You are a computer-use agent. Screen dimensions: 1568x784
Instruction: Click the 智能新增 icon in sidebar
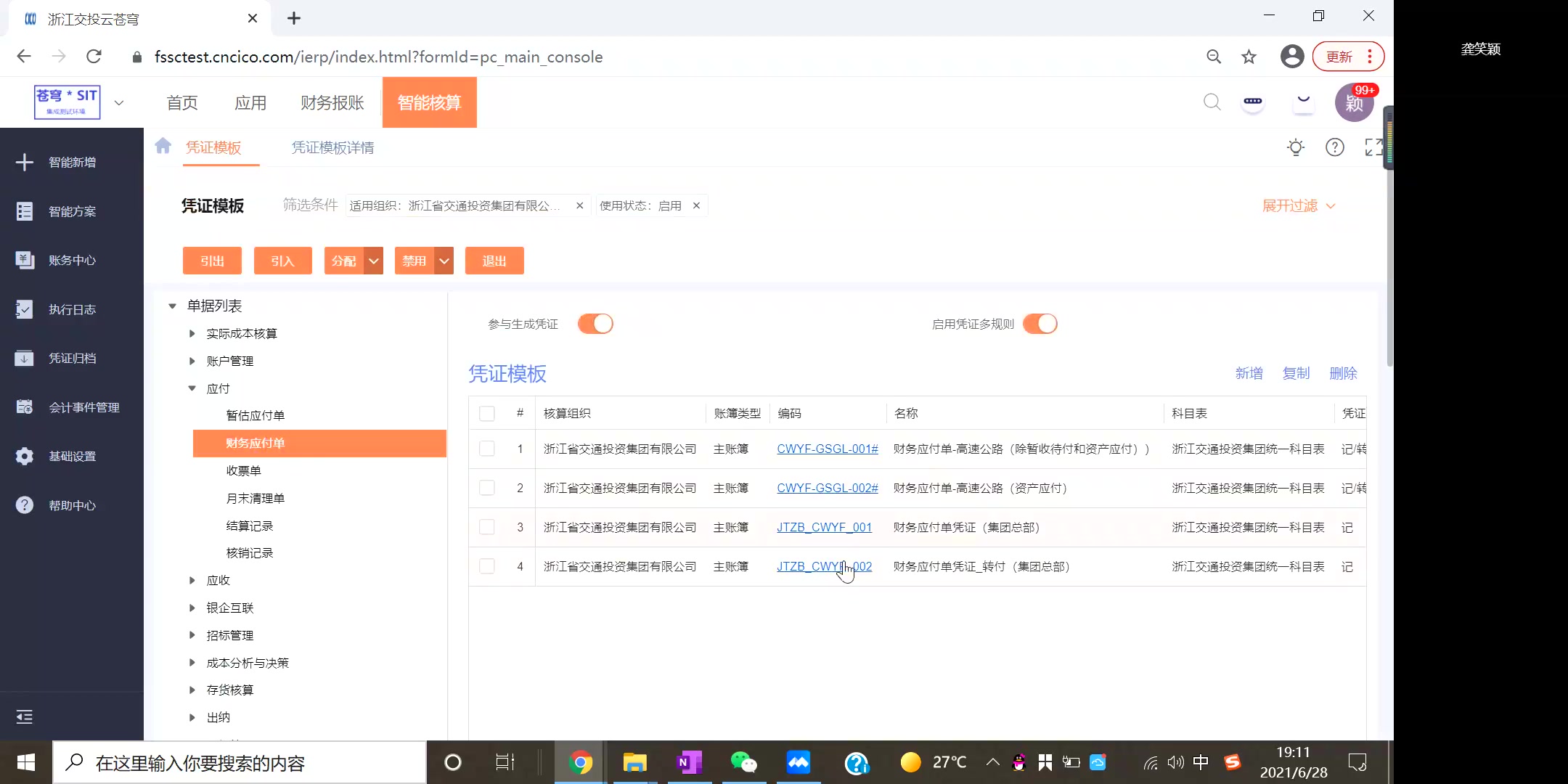point(24,161)
